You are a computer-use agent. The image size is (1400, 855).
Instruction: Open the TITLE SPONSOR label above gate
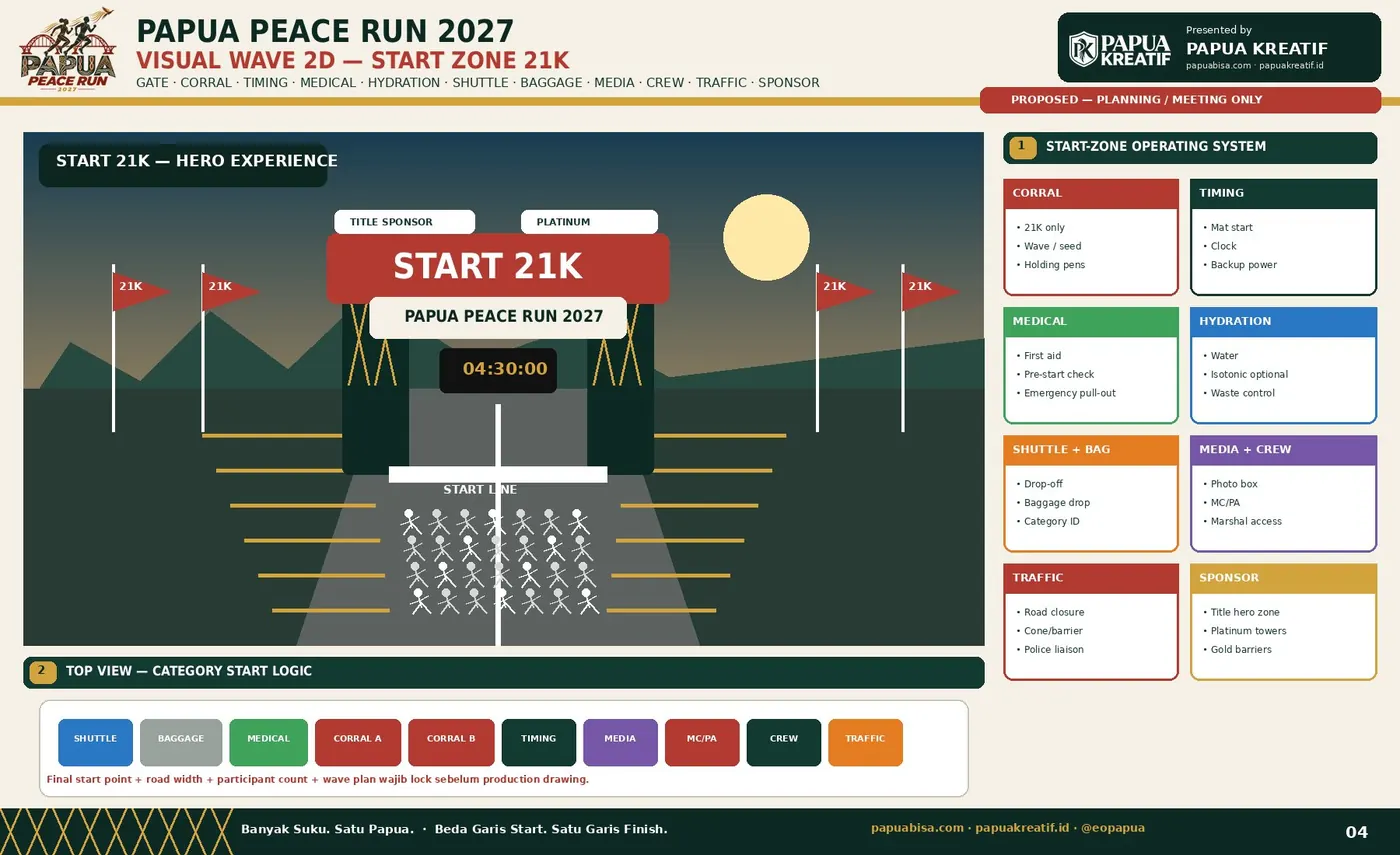pos(404,222)
